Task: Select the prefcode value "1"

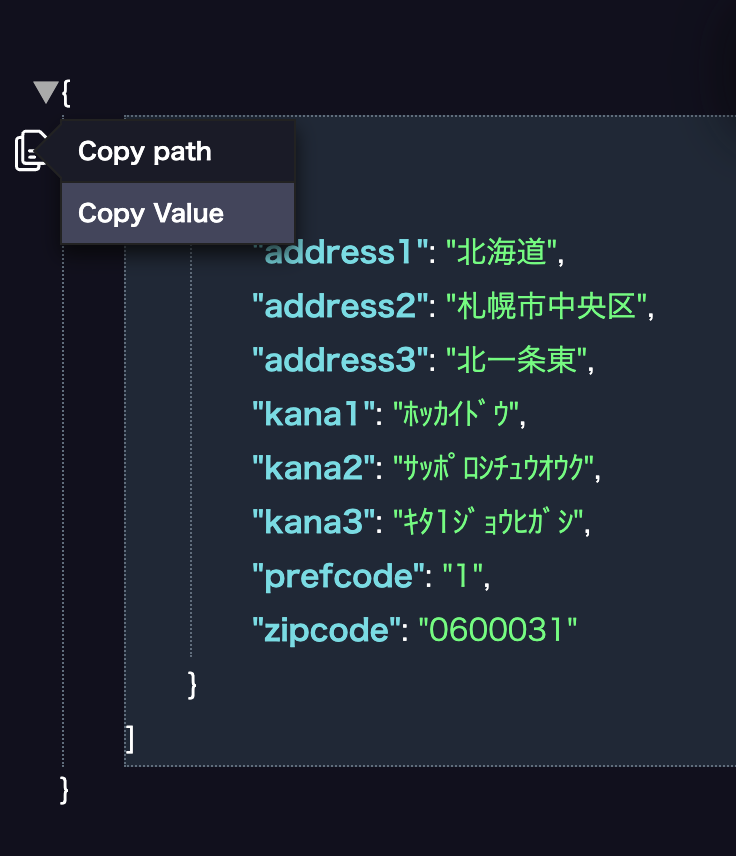Action: [462, 576]
